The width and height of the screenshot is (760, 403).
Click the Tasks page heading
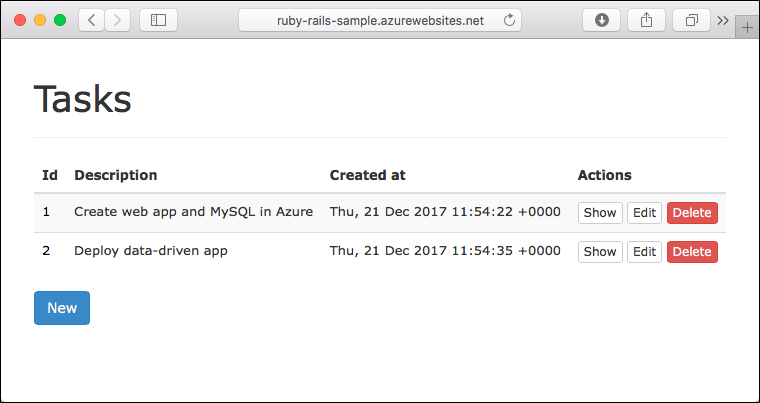(x=82, y=99)
